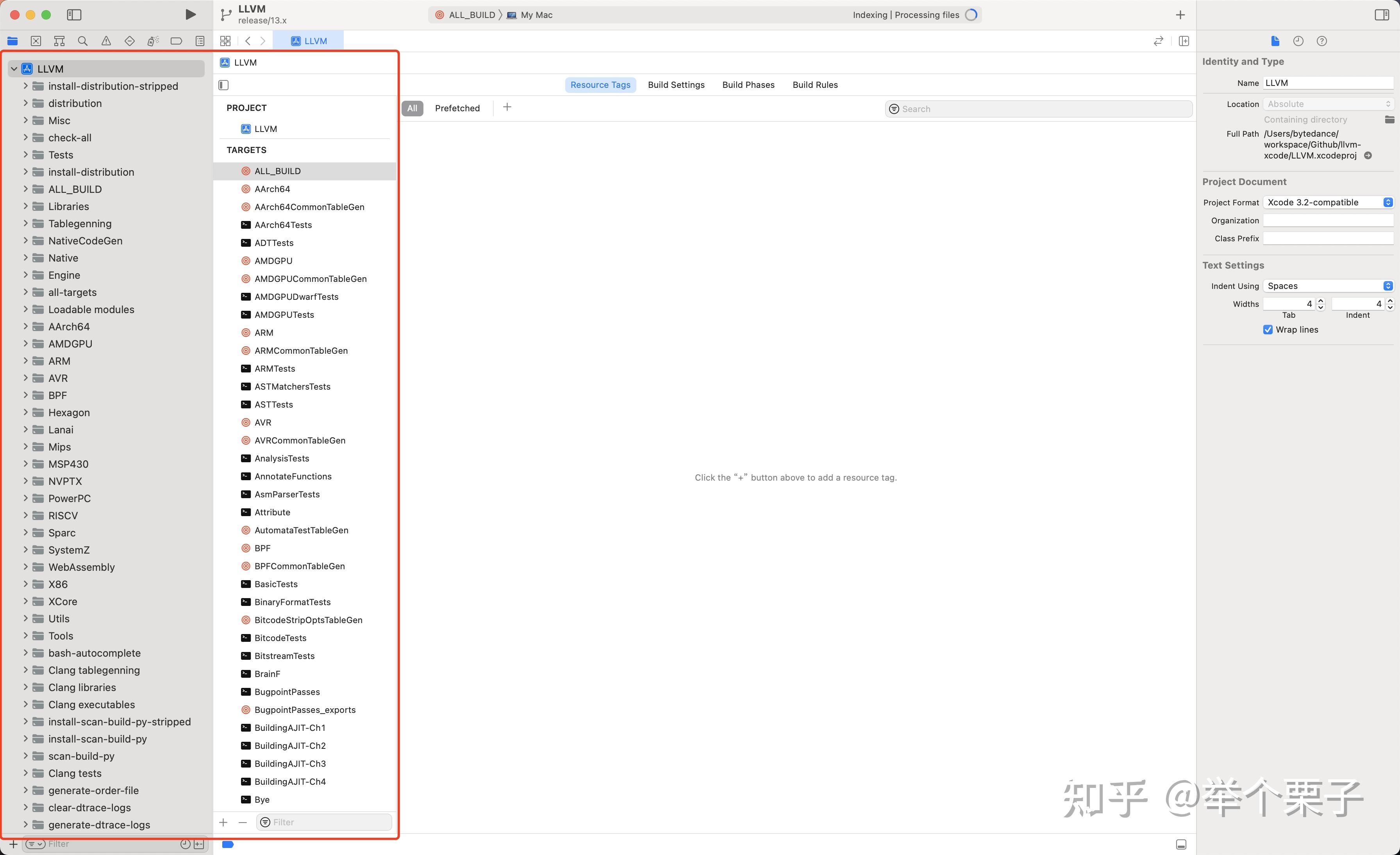This screenshot has width=1400, height=855.
Task: Increase the Tab width stepper
Action: (1320, 300)
